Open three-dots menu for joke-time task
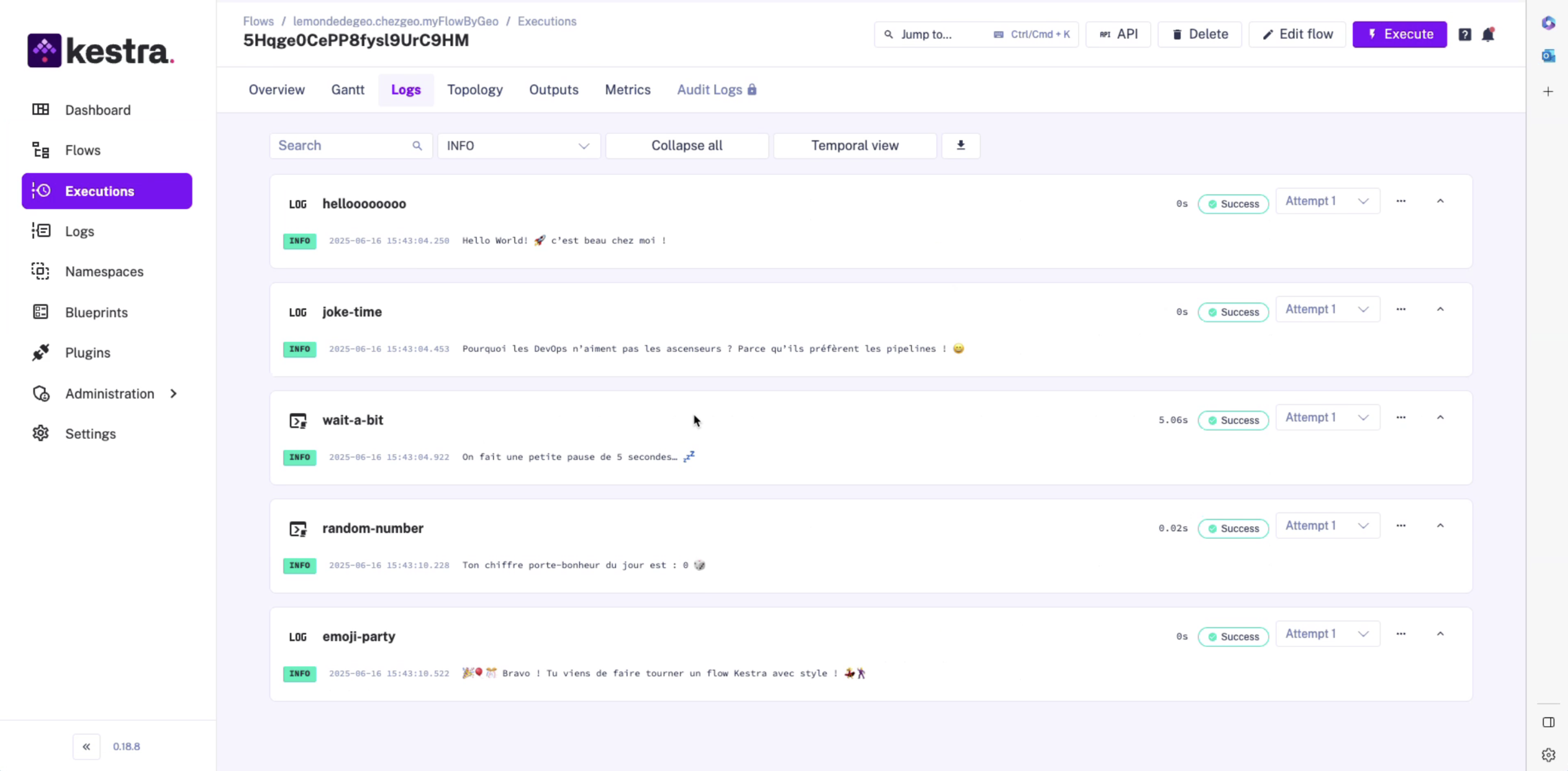 [1400, 309]
